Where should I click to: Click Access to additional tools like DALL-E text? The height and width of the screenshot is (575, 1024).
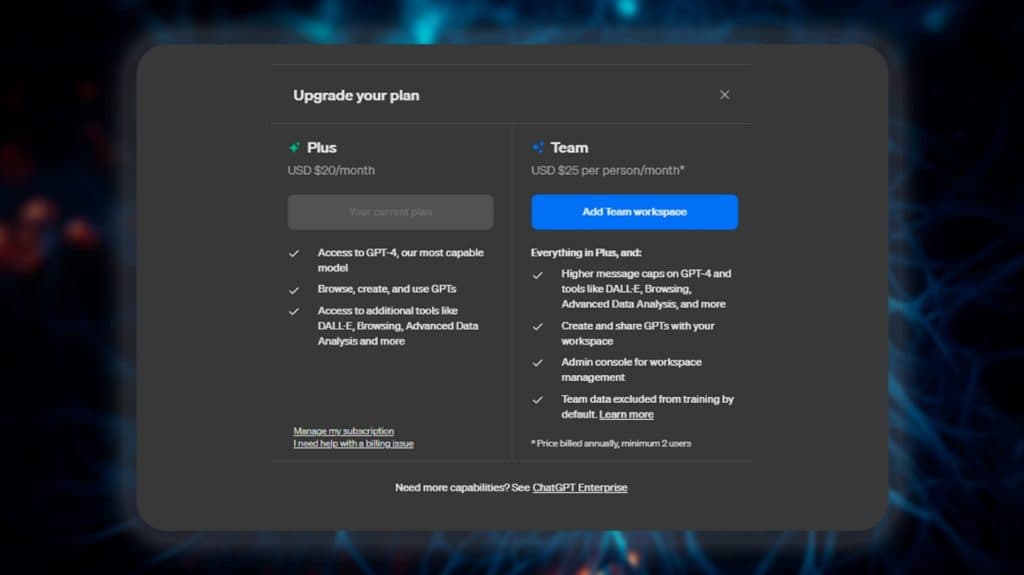pos(398,326)
